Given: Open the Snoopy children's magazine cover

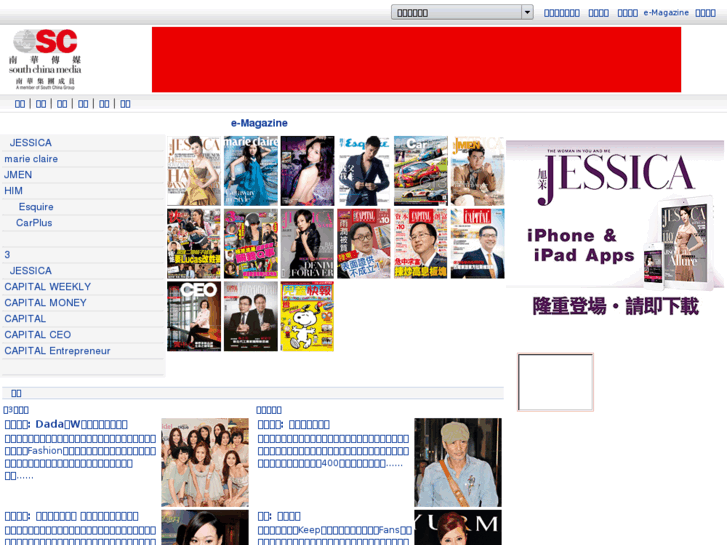Looking at the screenshot, I should tap(307, 316).
